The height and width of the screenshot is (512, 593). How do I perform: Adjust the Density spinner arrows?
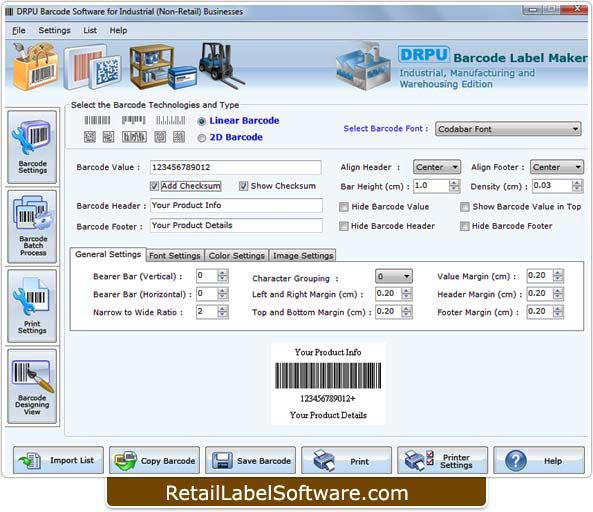[577, 186]
